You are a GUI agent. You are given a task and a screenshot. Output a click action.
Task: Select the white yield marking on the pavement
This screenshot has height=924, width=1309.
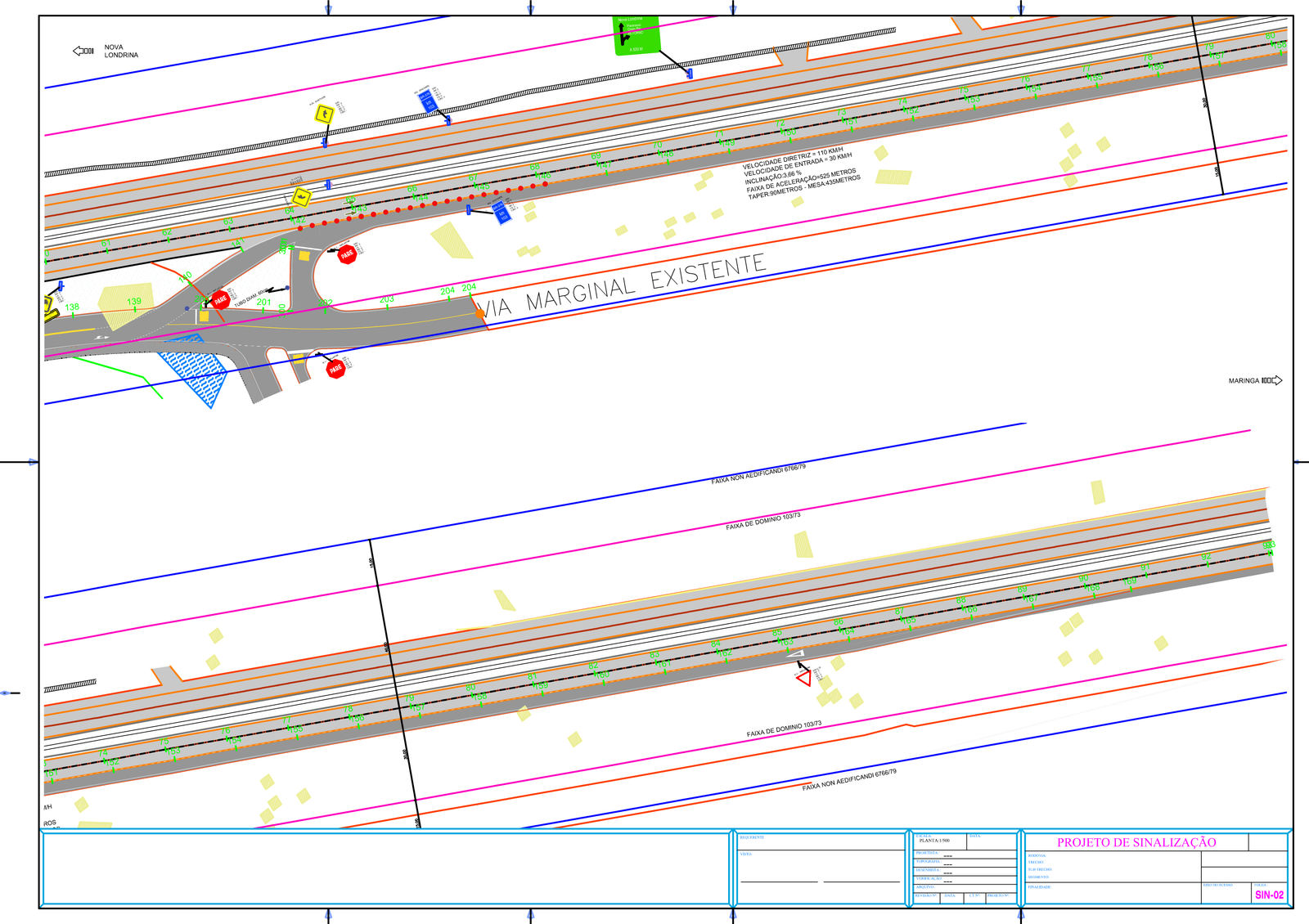tap(794, 654)
